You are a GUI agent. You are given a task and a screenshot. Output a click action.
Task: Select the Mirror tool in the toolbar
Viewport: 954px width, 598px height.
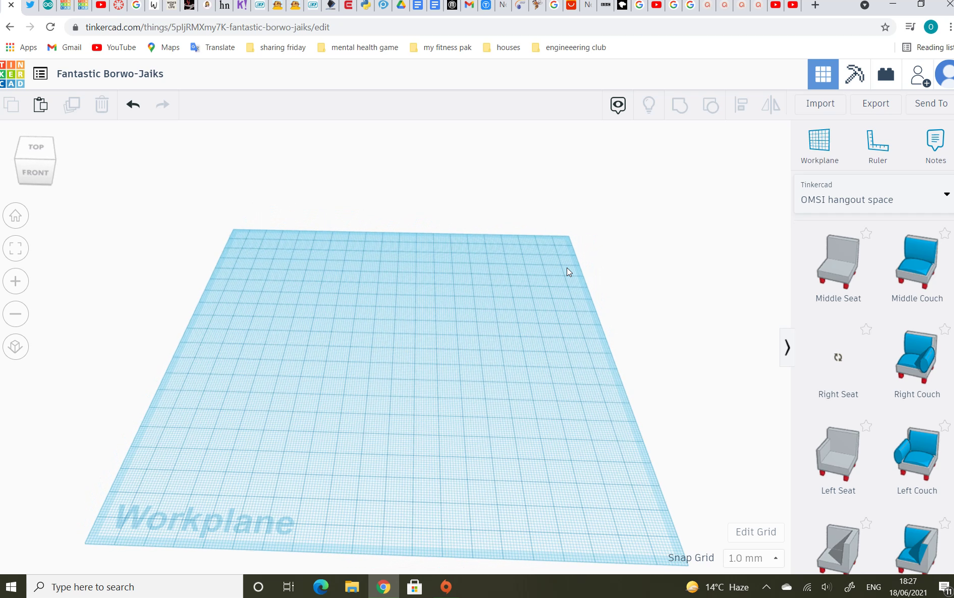coord(771,103)
